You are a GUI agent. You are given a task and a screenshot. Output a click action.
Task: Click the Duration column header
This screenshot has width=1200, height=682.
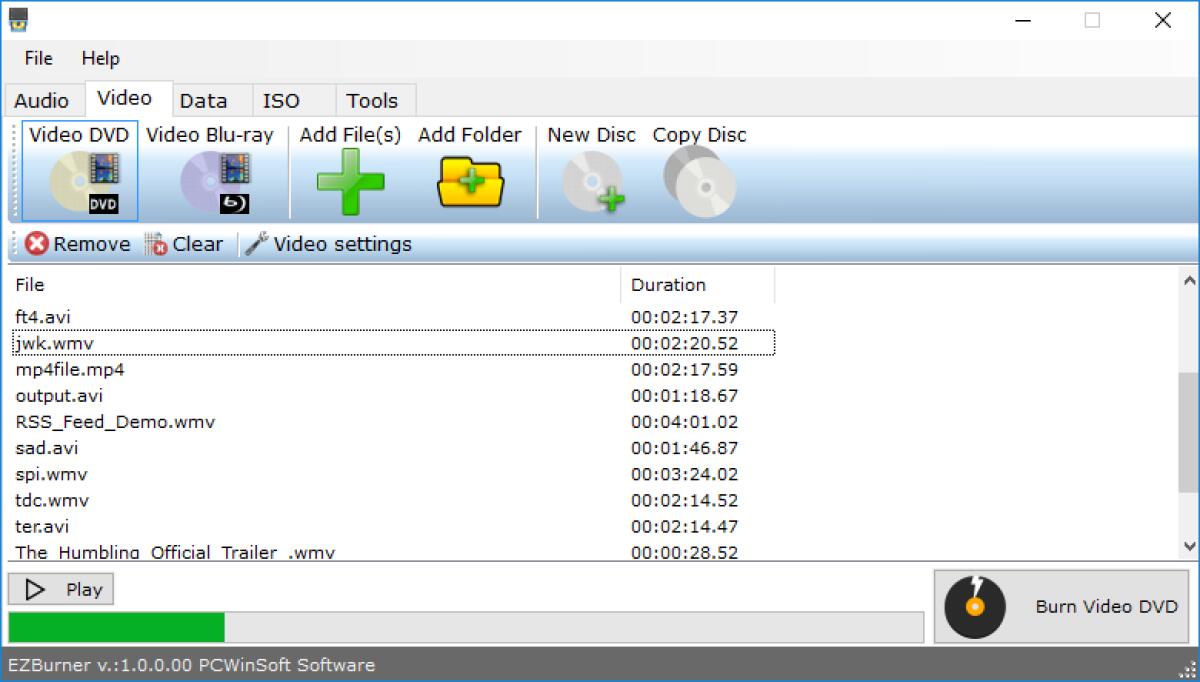(666, 285)
